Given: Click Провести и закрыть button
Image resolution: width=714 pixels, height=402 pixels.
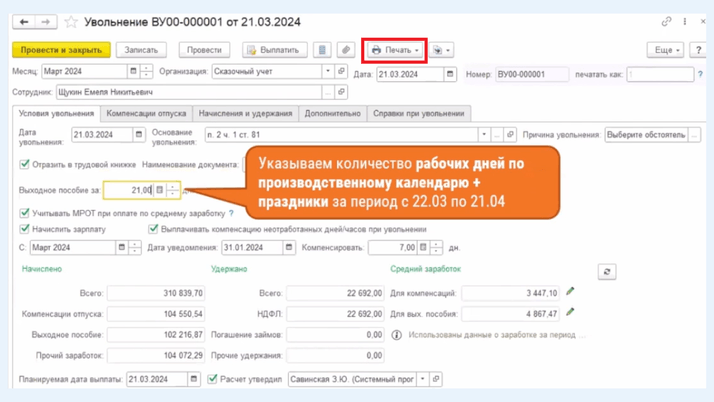Looking at the screenshot, I should point(61,50).
